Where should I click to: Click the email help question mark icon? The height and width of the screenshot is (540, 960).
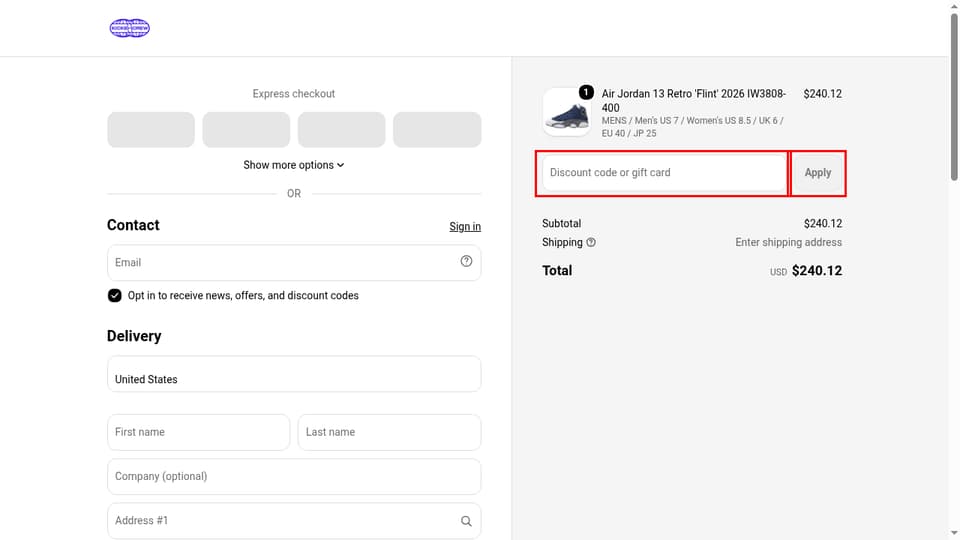click(466, 261)
